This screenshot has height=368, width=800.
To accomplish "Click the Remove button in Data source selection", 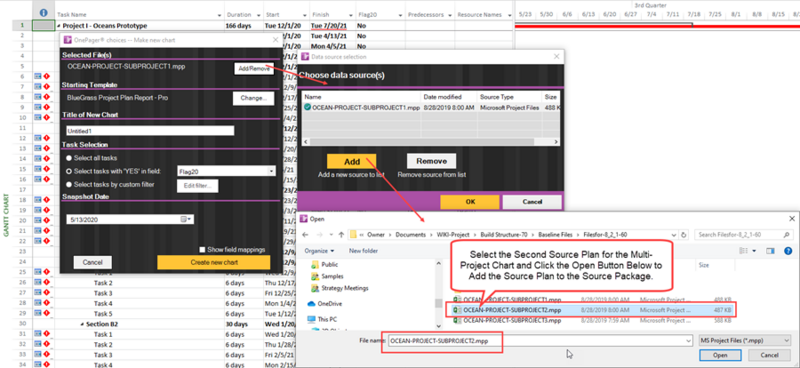I will pos(431,161).
